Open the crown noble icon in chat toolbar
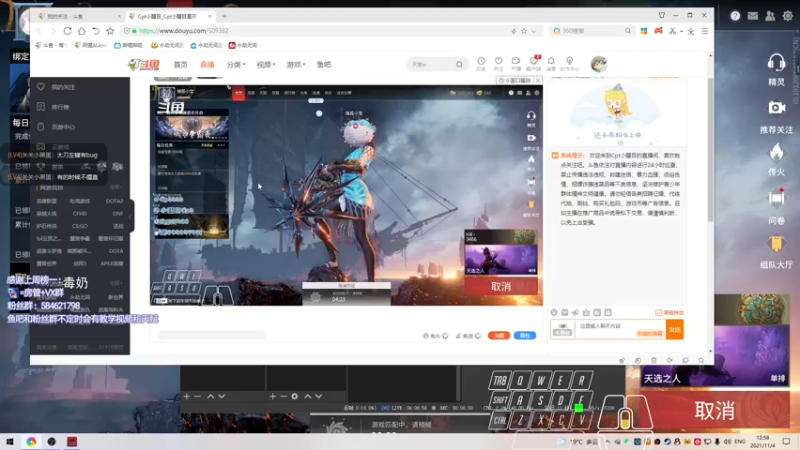This screenshot has height=450, width=800. (x=586, y=313)
